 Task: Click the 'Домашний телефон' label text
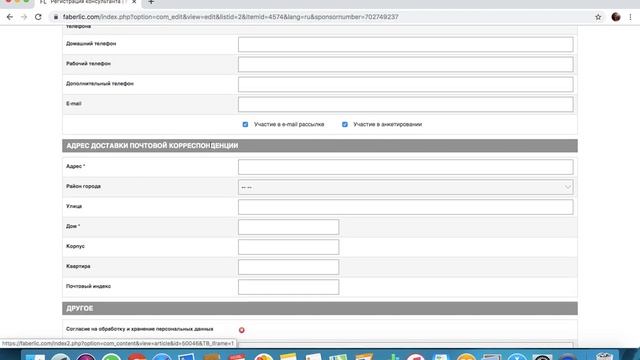pos(91,44)
